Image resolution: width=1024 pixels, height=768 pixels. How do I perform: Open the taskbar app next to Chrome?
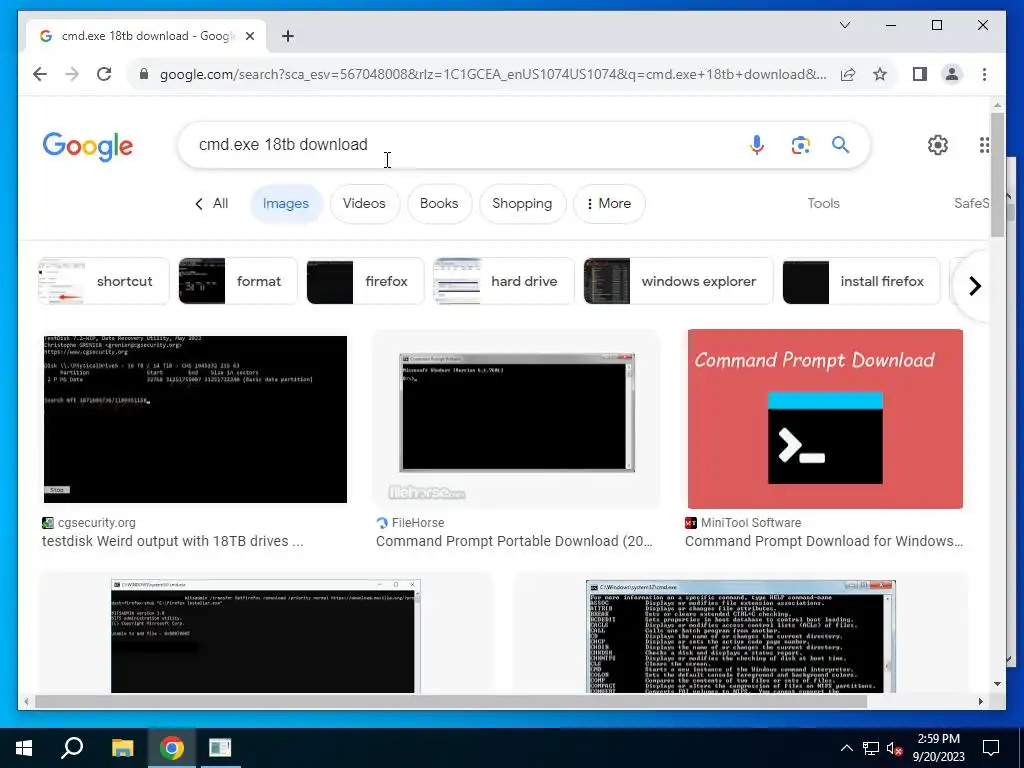(x=220, y=748)
